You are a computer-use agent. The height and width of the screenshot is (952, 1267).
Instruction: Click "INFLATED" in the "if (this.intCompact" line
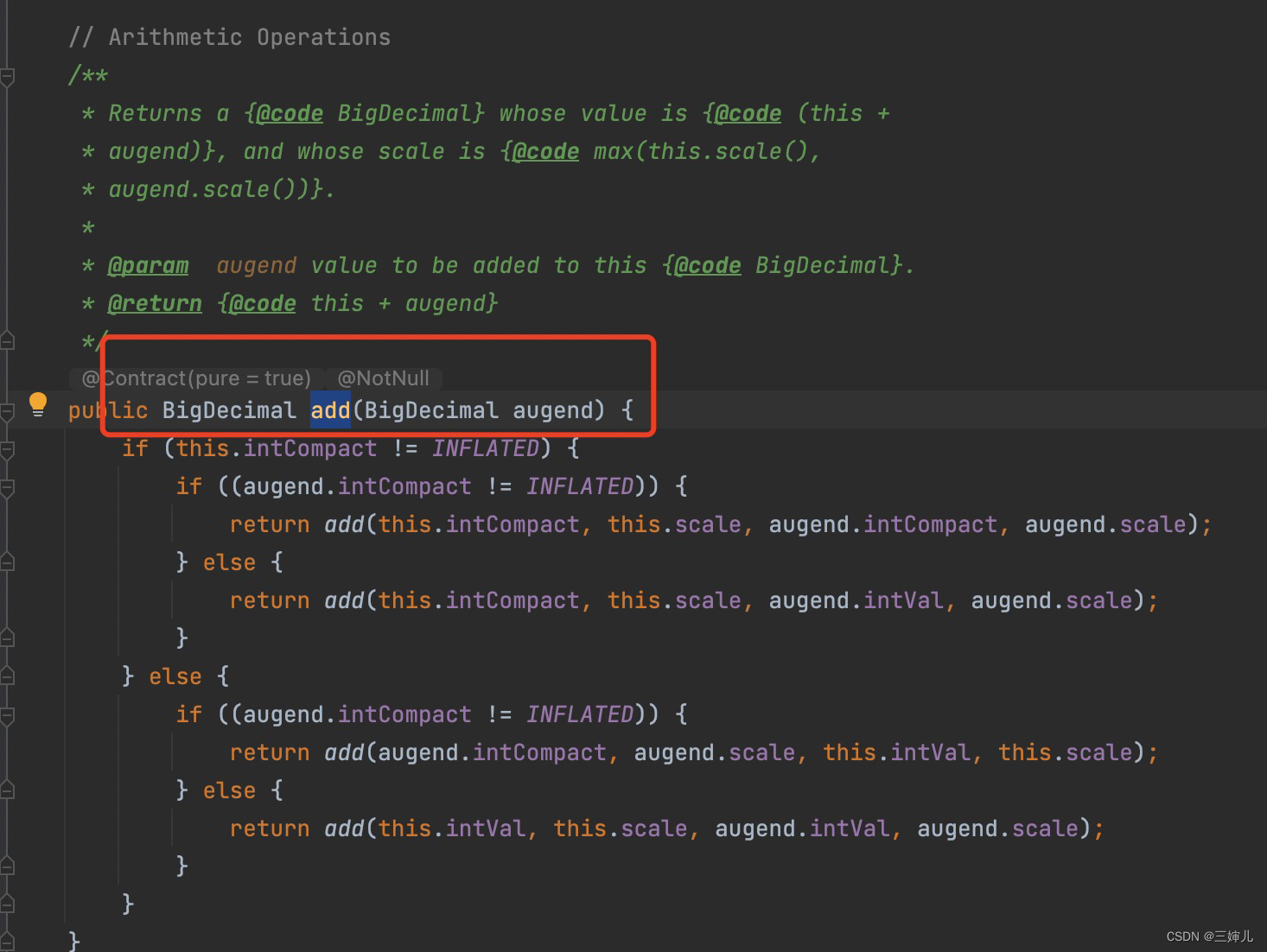pyautogui.click(x=486, y=448)
